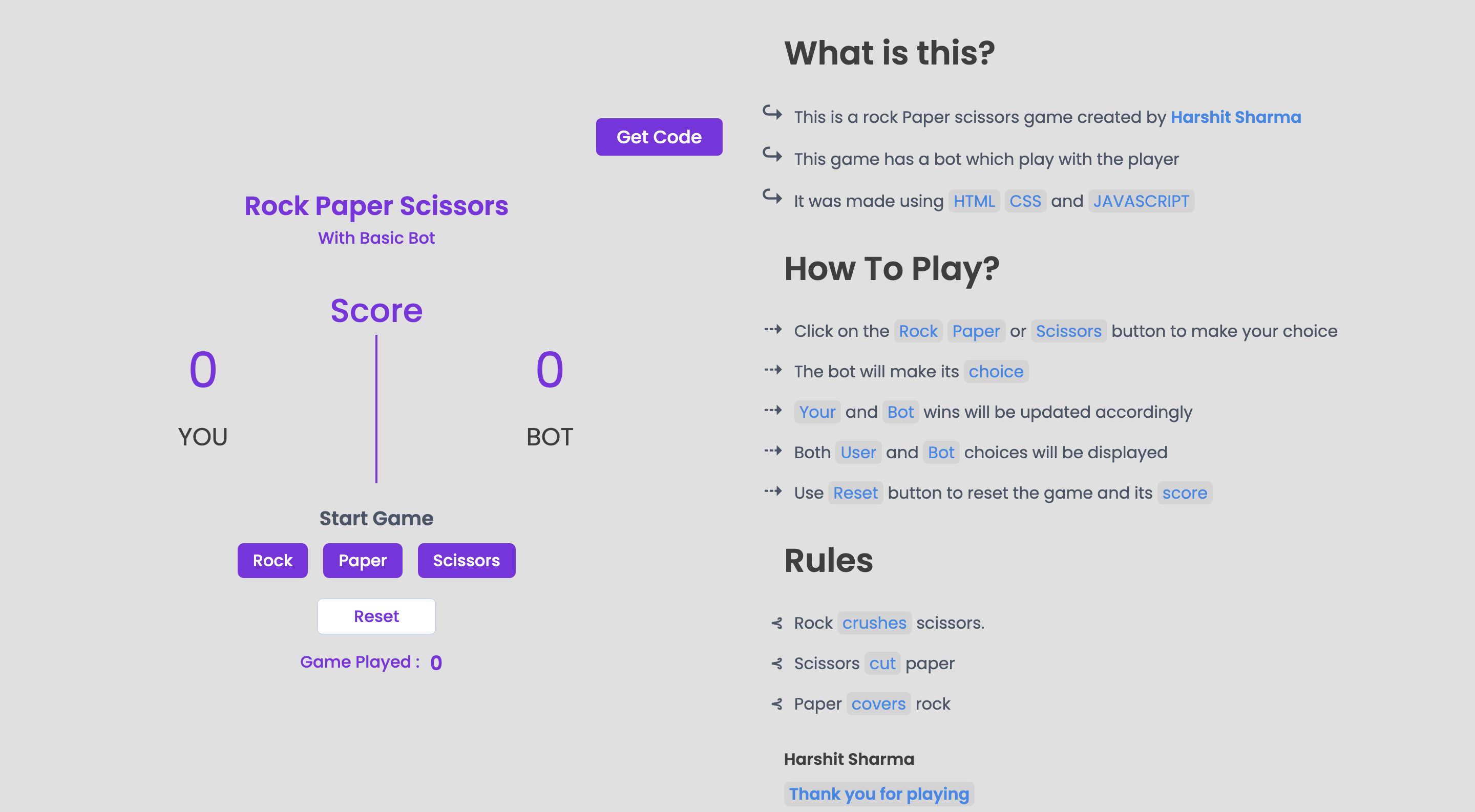This screenshot has width=1475, height=812.
Task: Choose Rock using the purple Rock button
Action: pyautogui.click(x=272, y=560)
